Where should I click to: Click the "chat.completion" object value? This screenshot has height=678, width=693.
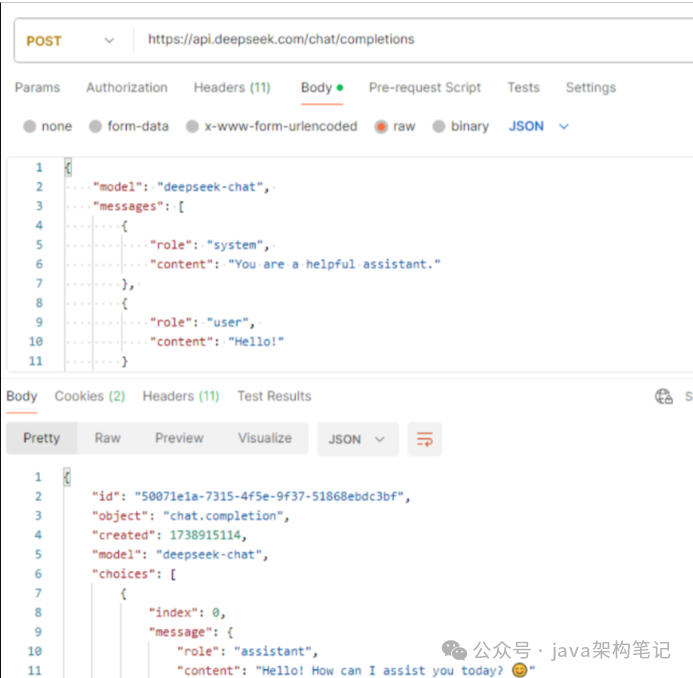(x=223, y=516)
